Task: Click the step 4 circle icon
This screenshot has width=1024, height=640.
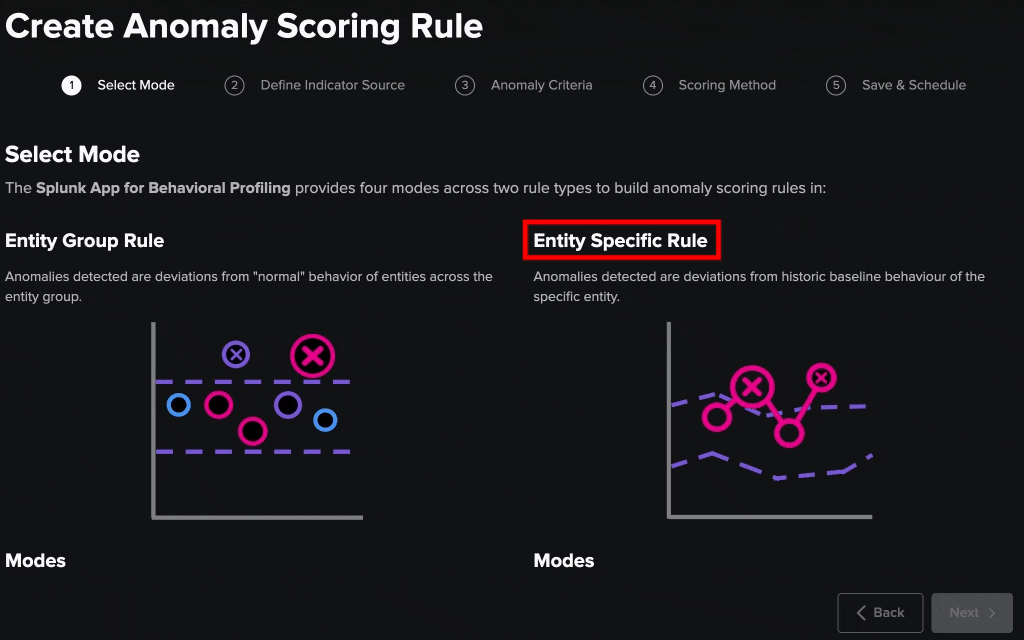Action: [x=652, y=85]
